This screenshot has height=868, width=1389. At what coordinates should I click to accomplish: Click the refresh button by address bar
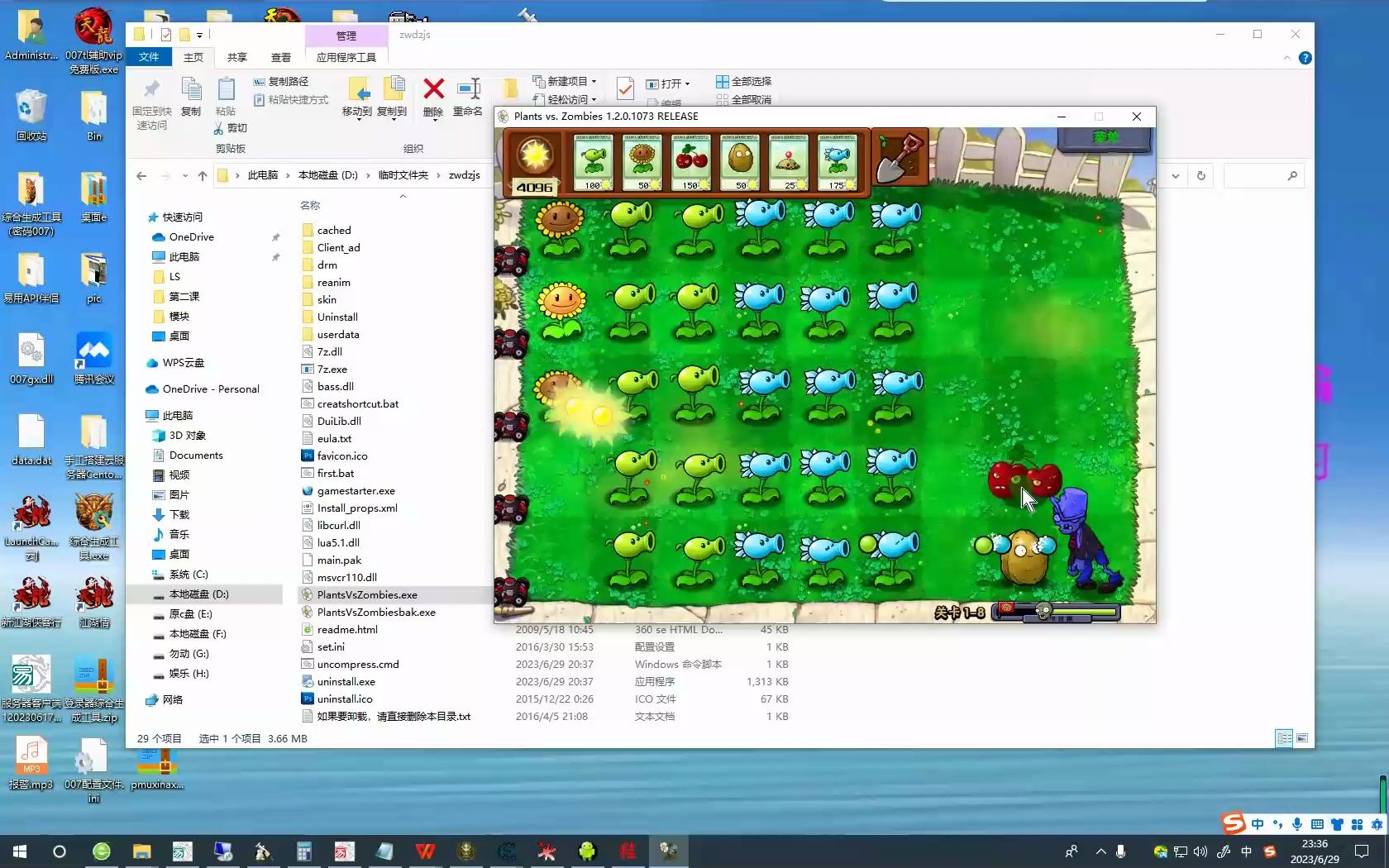1201,175
